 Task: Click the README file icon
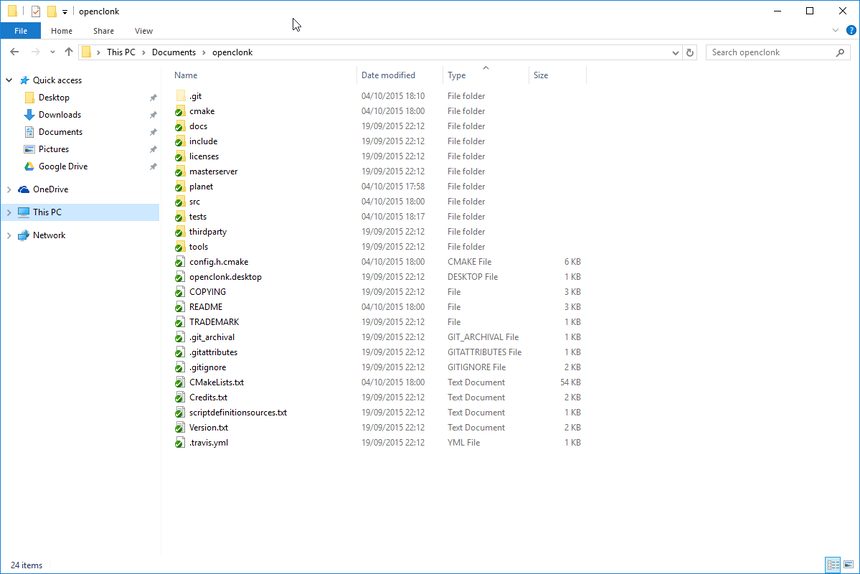click(179, 307)
